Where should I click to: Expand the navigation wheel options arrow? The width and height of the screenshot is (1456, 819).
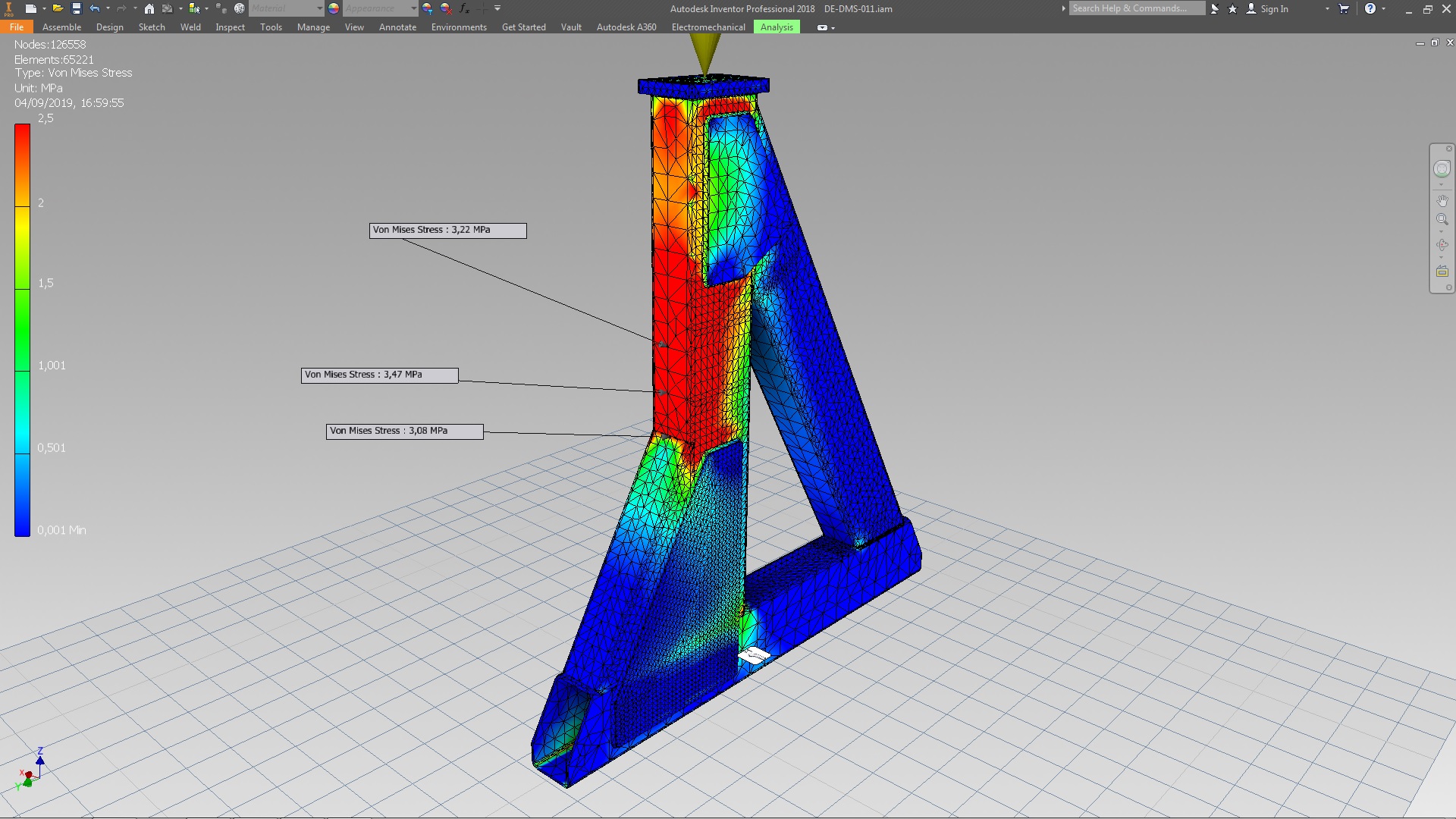(1441, 185)
